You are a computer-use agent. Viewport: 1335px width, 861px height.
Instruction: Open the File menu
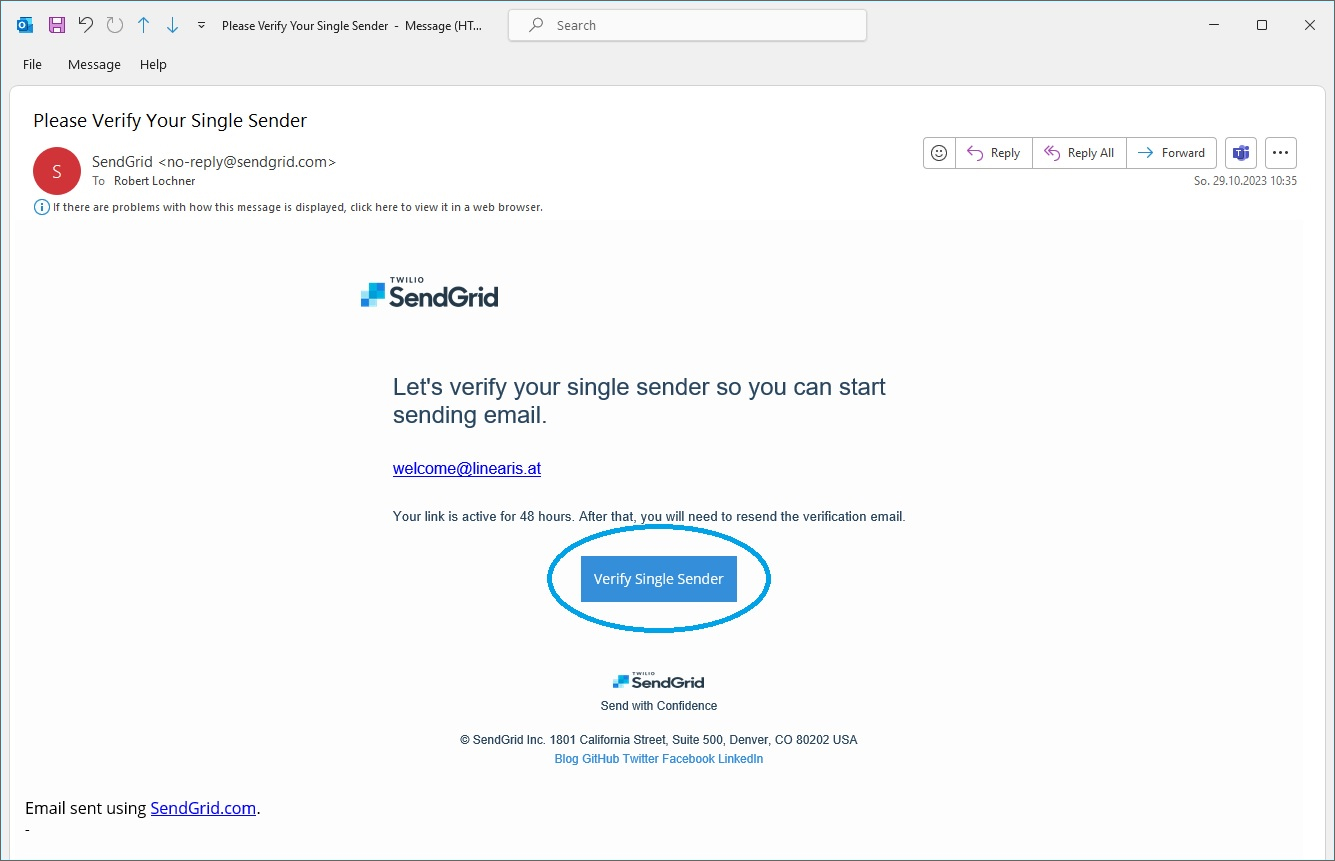[32, 64]
